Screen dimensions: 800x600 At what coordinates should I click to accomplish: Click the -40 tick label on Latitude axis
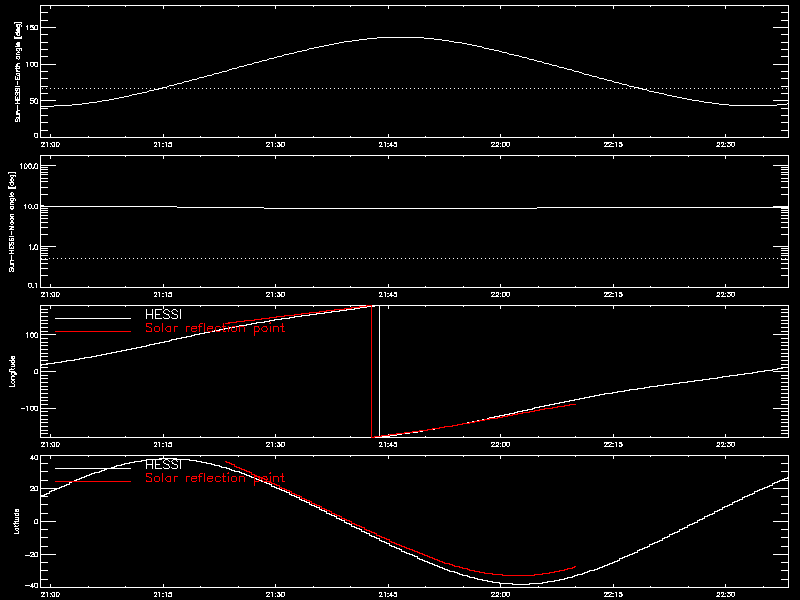(33, 585)
